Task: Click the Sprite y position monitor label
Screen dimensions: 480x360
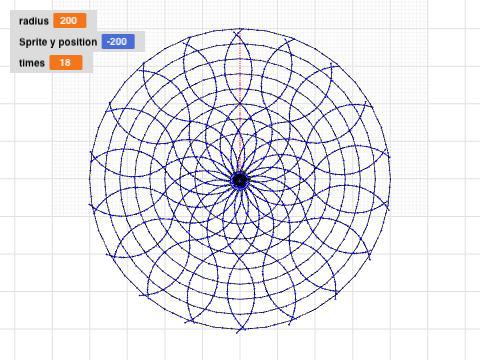Action: (x=58, y=42)
